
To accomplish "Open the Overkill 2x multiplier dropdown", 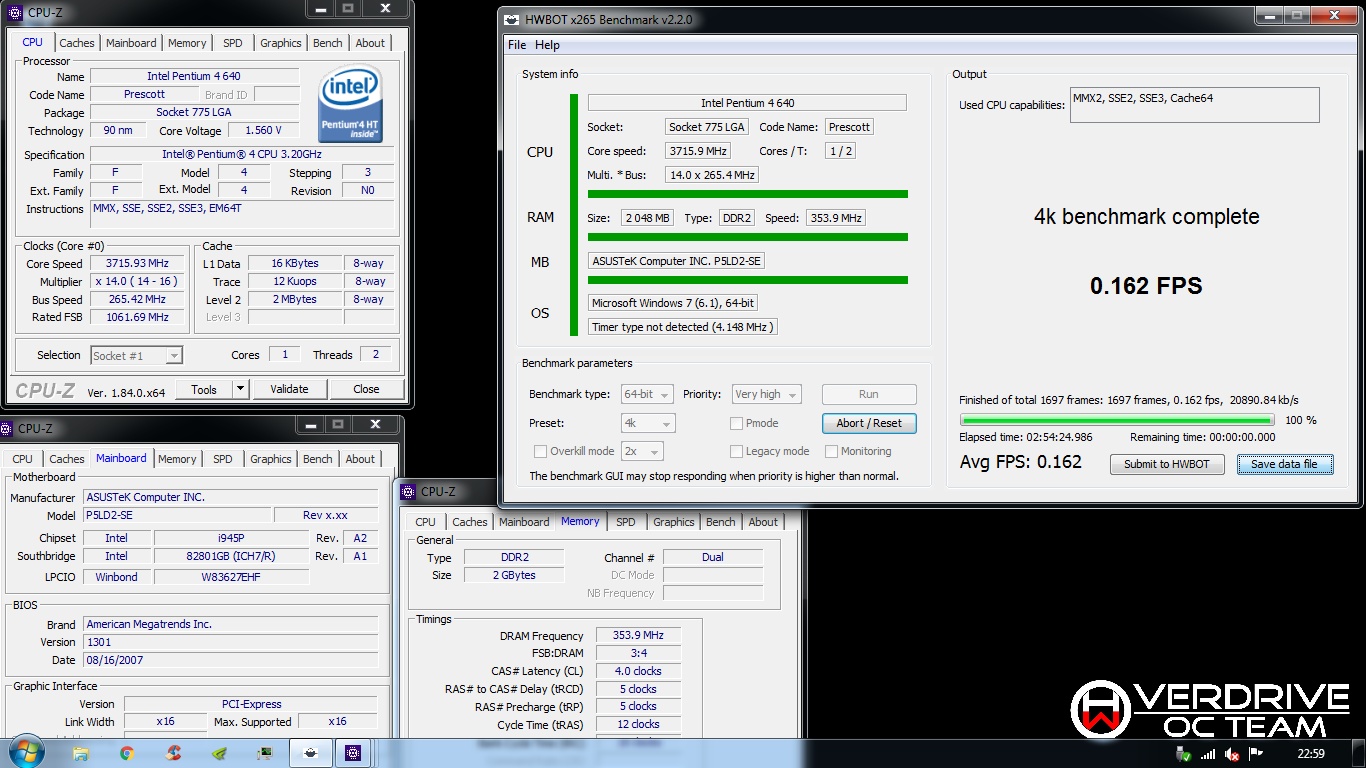I will (642, 451).
